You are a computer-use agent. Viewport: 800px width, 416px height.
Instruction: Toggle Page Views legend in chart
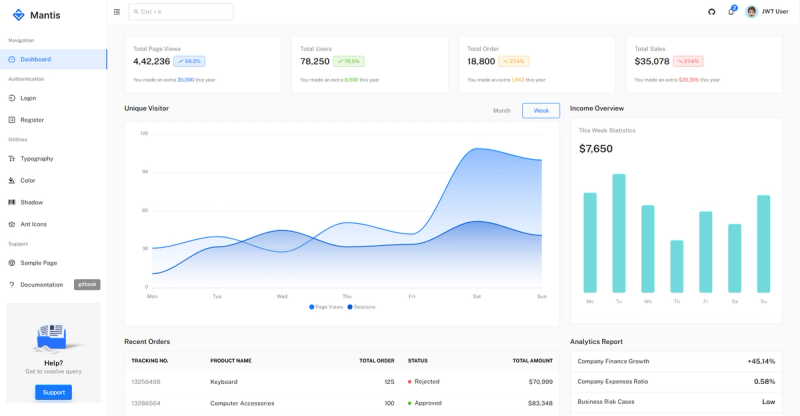[x=326, y=307]
